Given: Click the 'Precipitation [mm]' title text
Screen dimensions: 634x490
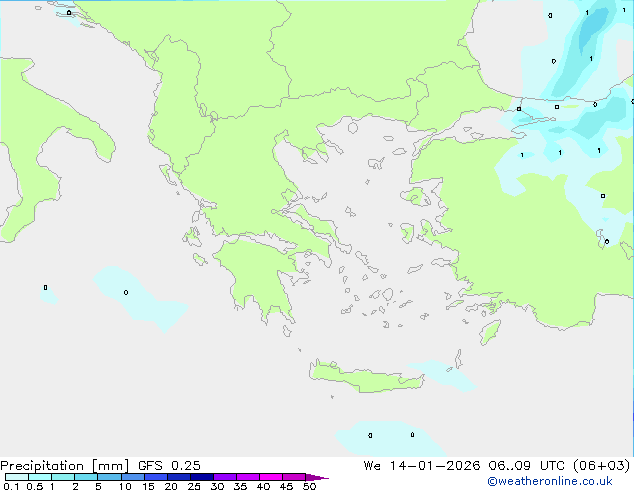Looking at the screenshot, I should (64, 466).
